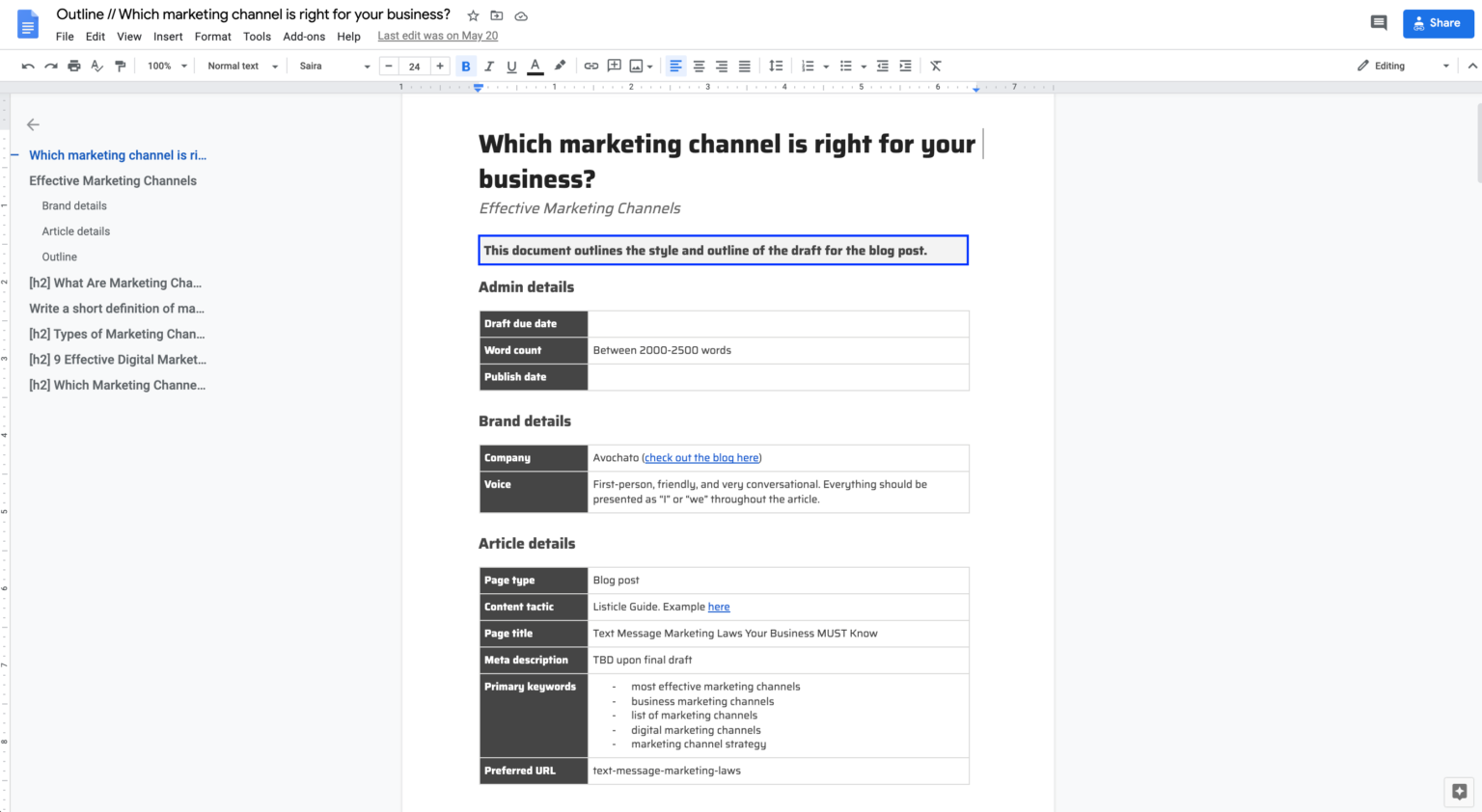
Task: Click the blue Share button
Action: 1439,23
